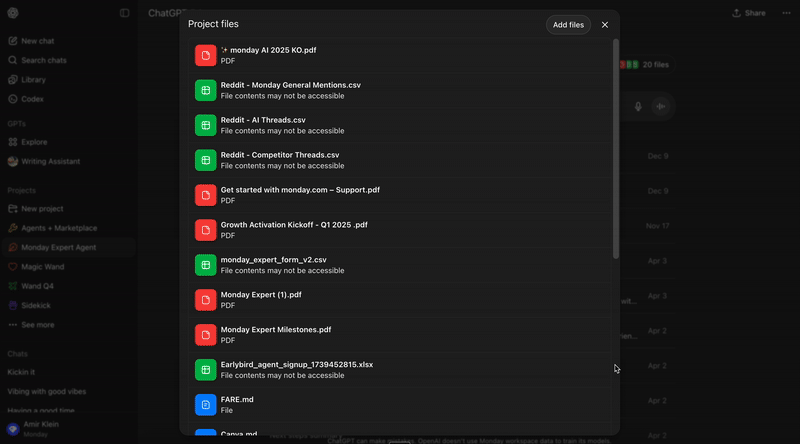Click the Codex icon in the sidebar
The image size is (800, 444).
tap(13, 99)
